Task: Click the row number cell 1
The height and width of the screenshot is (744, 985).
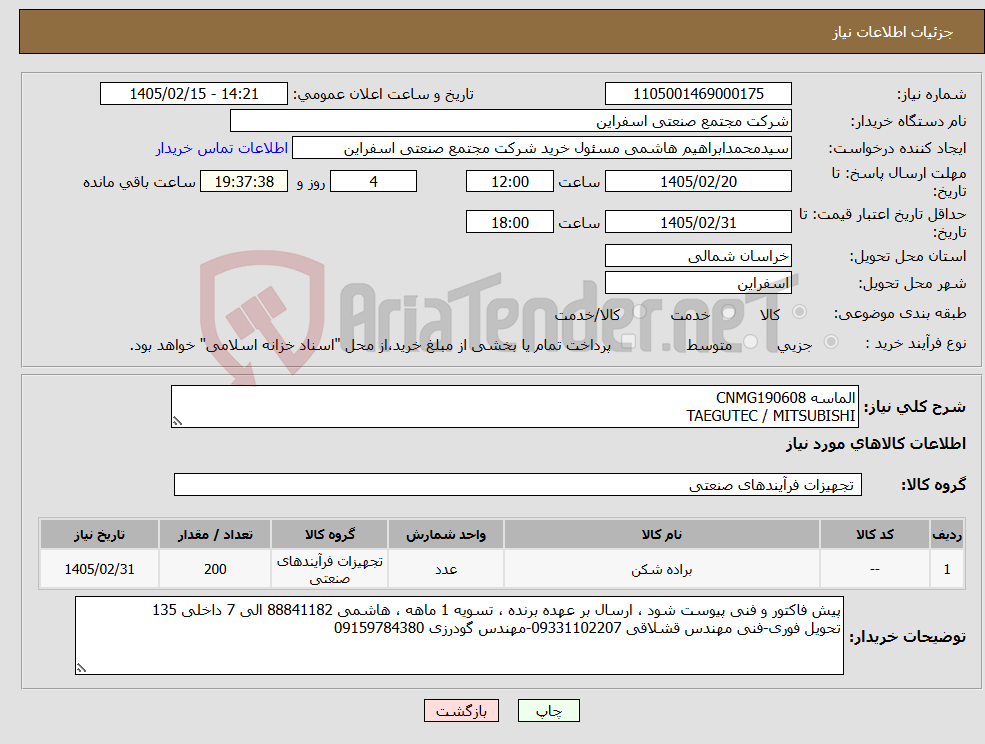Action: (x=947, y=569)
